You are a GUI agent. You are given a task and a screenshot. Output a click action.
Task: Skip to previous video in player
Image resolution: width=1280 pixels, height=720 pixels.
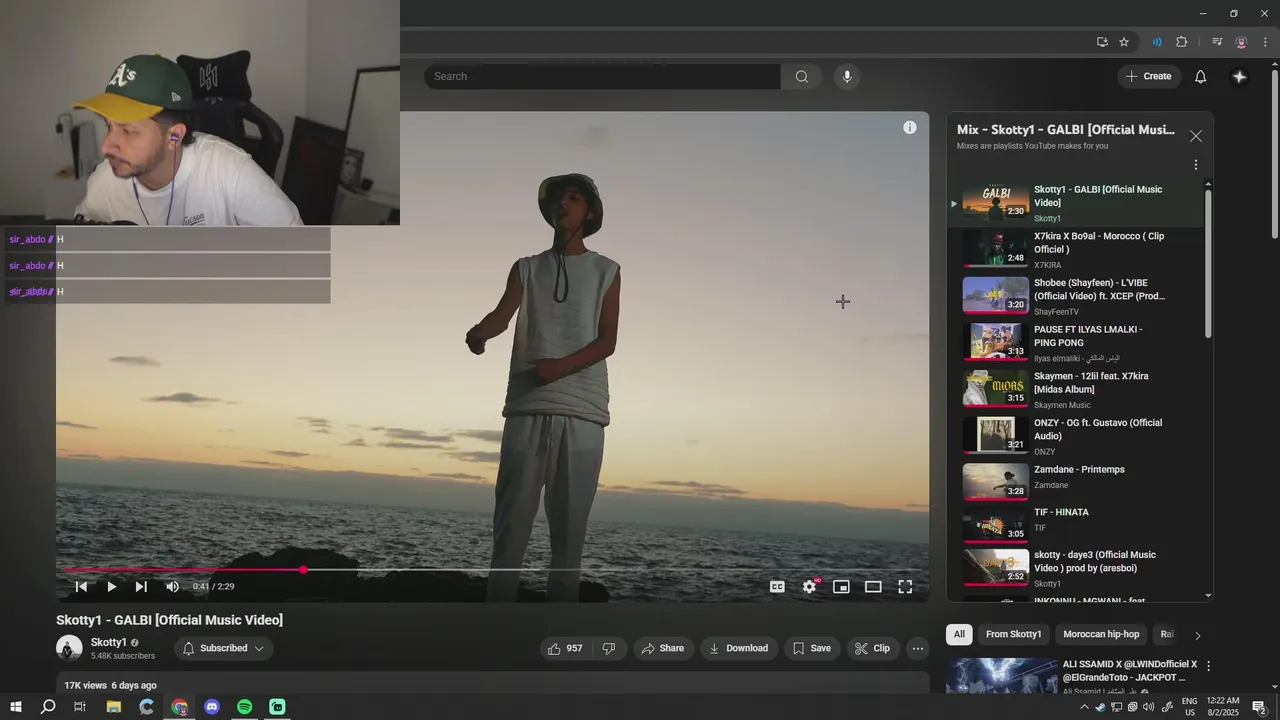[81, 587]
